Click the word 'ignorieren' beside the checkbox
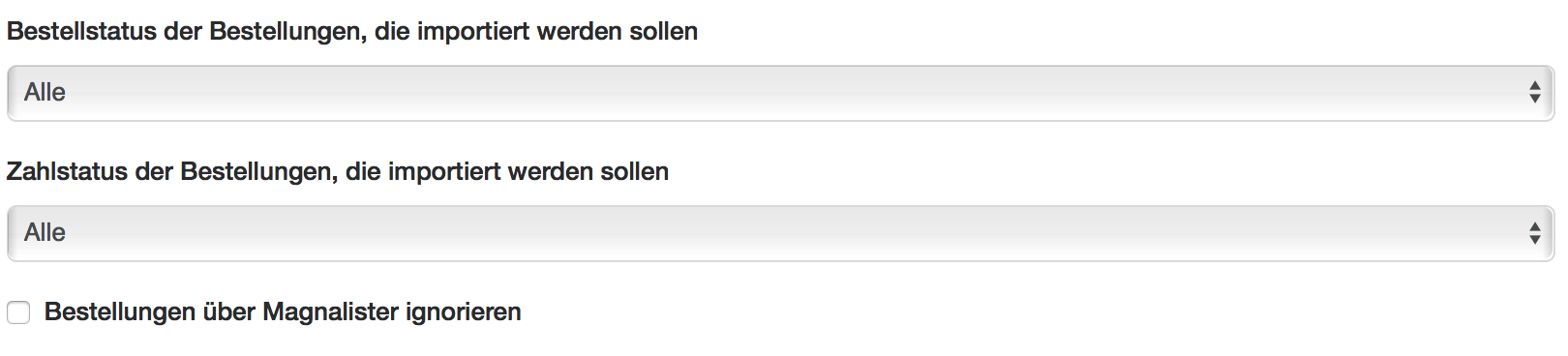Image resolution: width=1568 pixels, height=356 pixels. (x=464, y=312)
